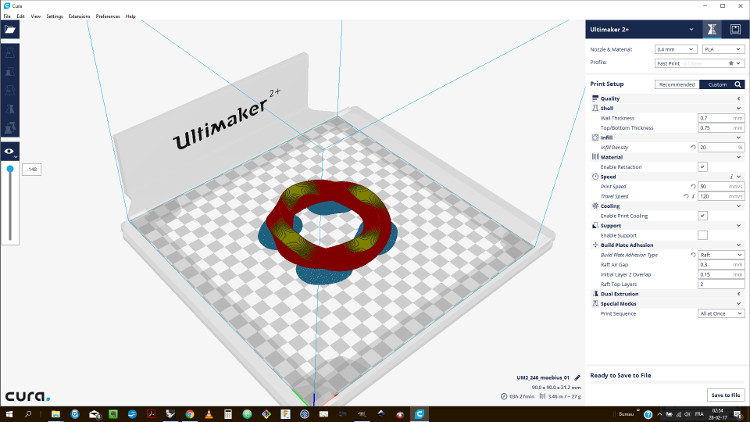The height and width of the screenshot is (422, 750).
Task: Click the layer view slider handle
Action: [10, 169]
